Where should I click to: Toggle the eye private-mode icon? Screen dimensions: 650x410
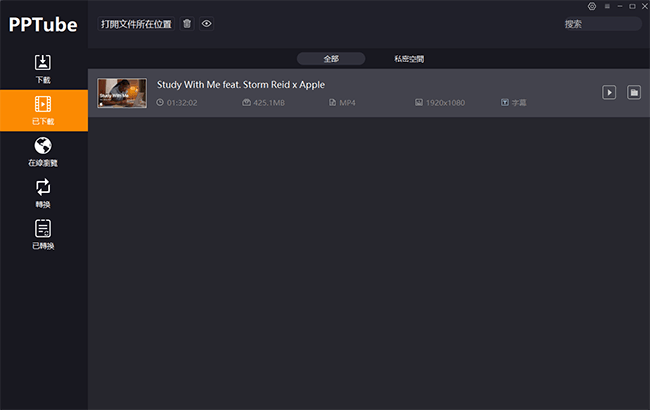coord(206,23)
